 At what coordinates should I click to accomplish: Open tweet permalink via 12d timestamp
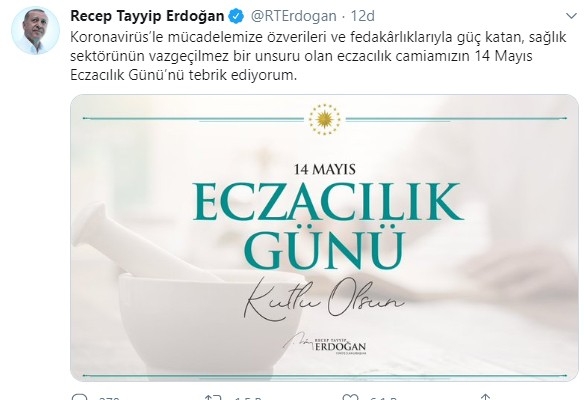(363, 16)
